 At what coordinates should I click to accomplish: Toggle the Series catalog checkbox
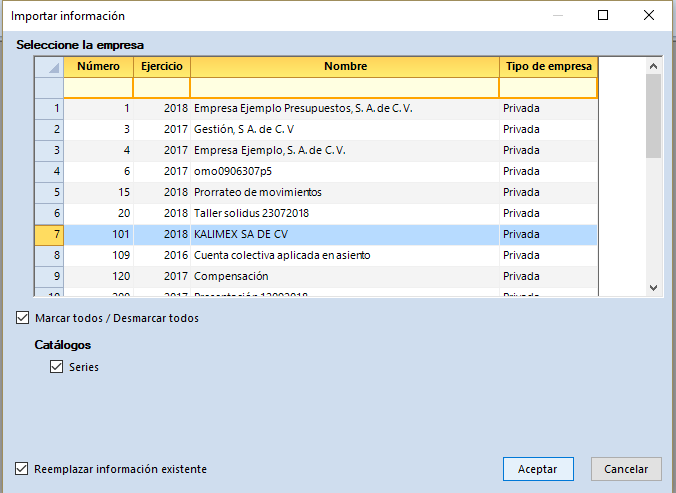point(57,367)
